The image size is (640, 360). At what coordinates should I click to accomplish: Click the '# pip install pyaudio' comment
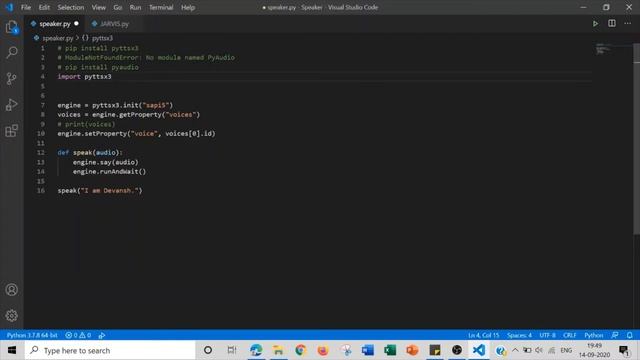tap(98, 67)
